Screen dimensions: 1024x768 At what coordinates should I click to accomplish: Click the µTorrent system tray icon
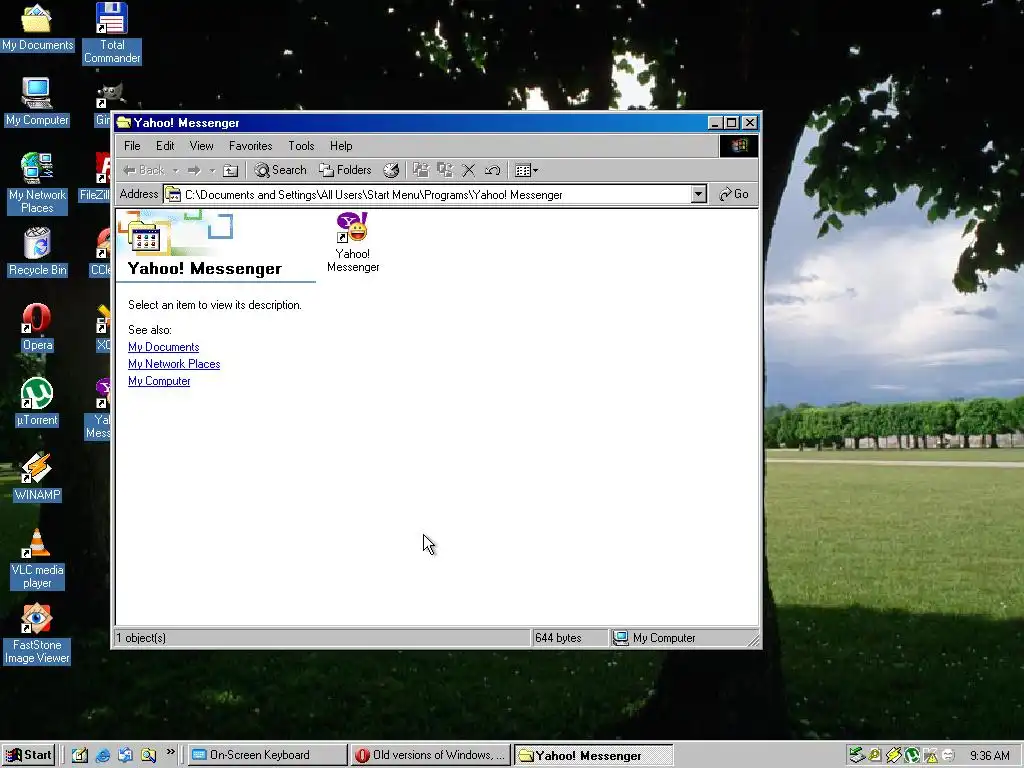click(x=912, y=756)
